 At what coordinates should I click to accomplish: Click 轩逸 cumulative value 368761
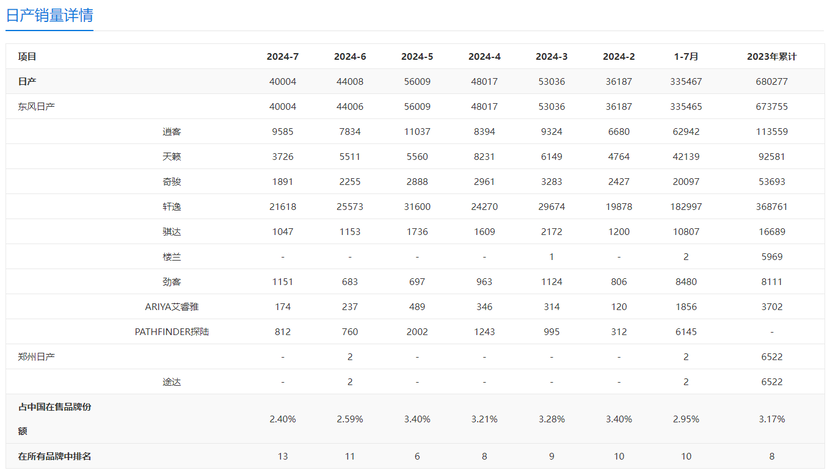coord(772,206)
